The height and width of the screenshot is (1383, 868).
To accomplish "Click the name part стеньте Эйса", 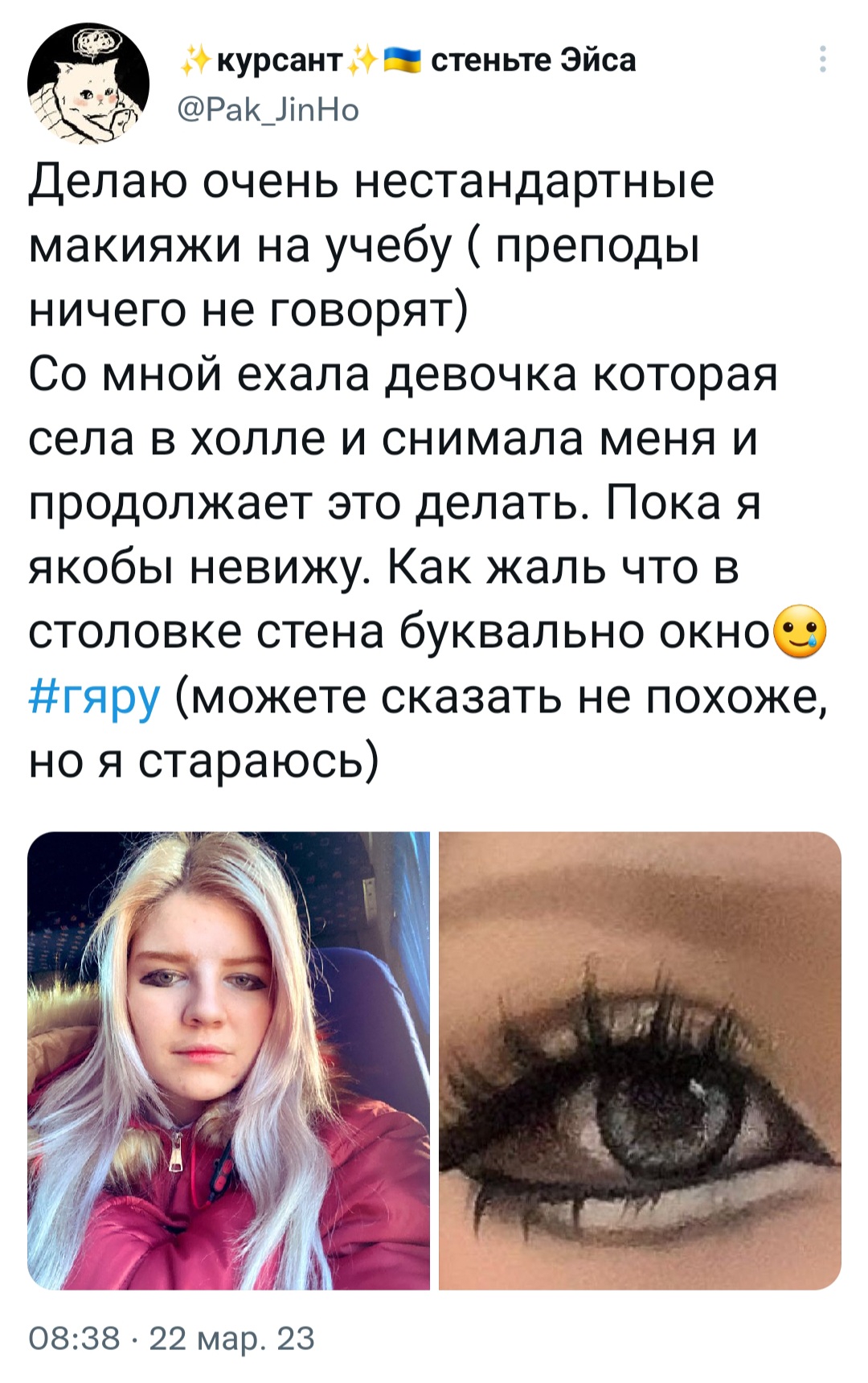I will pyautogui.click(x=534, y=60).
